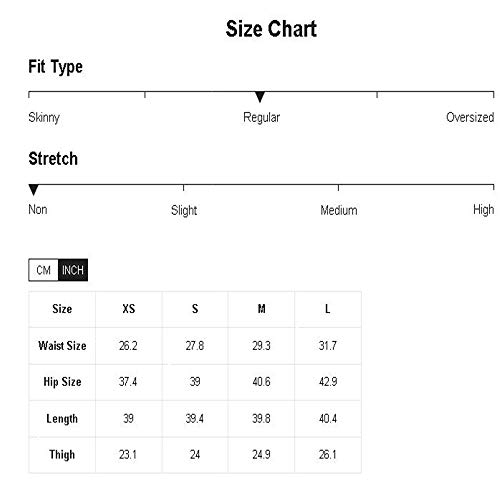
Task: Switch units to CM
Action: tap(44, 270)
